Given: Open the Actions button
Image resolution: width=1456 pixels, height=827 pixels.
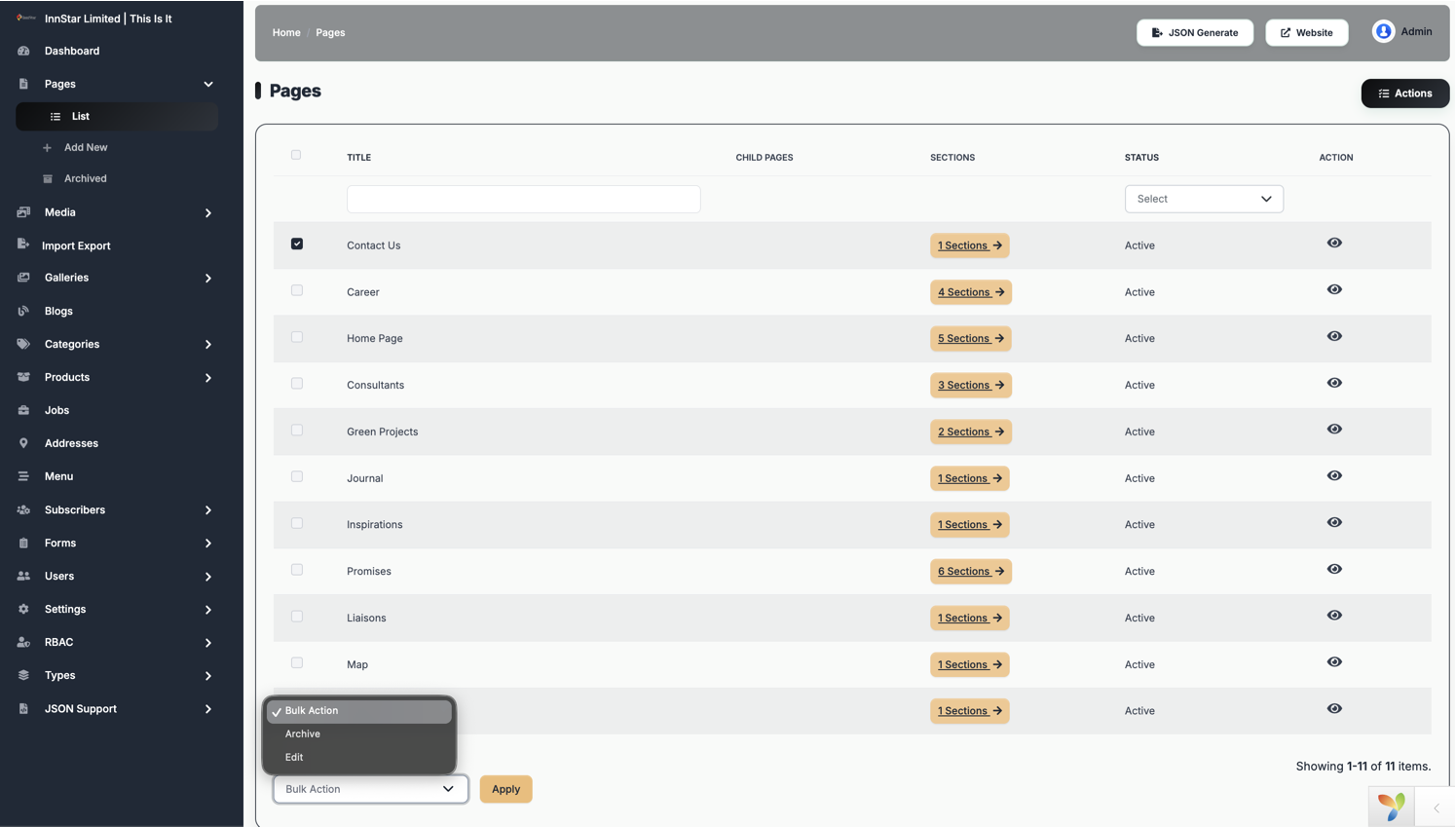Looking at the screenshot, I should pos(1404,94).
